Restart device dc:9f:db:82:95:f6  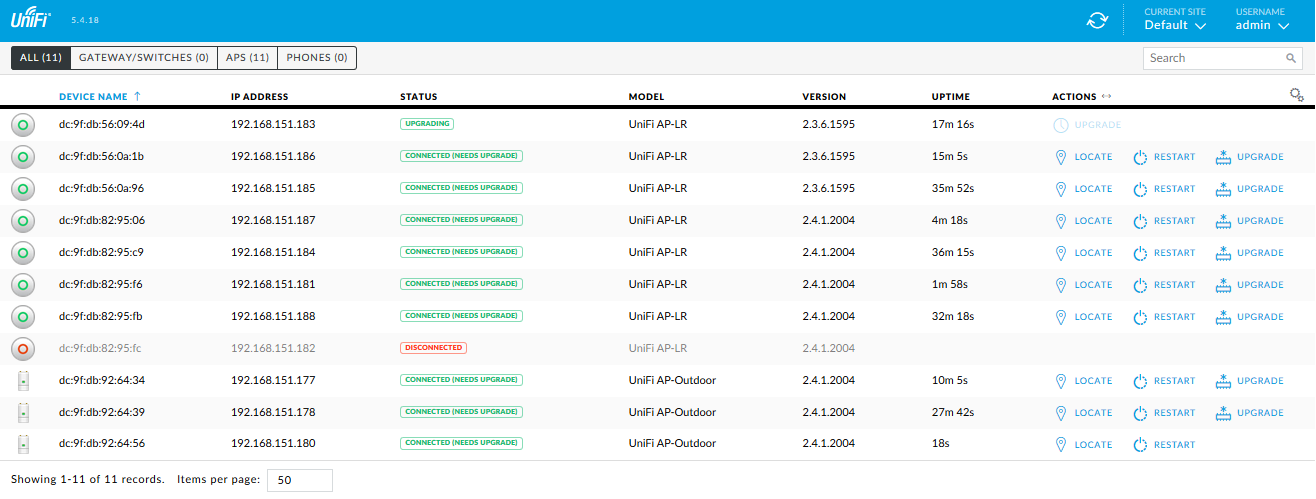(1164, 285)
